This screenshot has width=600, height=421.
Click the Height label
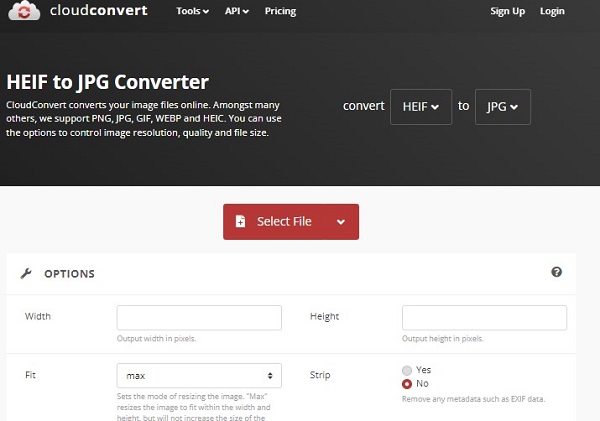pyautogui.click(x=324, y=316)
